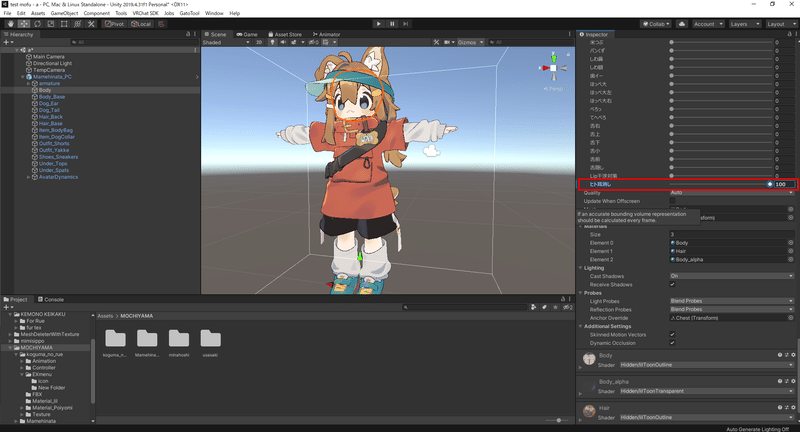Open scene component tools wrench icon
800x432 pixels.
tap(436, 42)
